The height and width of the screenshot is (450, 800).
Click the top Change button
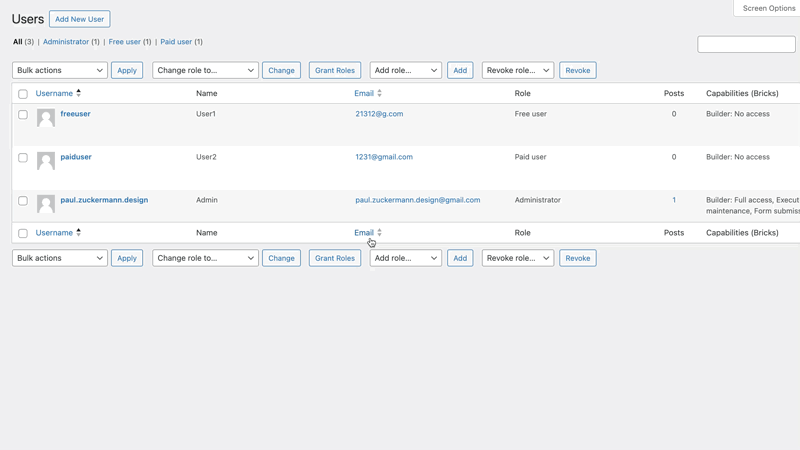[x=281, y=70]
